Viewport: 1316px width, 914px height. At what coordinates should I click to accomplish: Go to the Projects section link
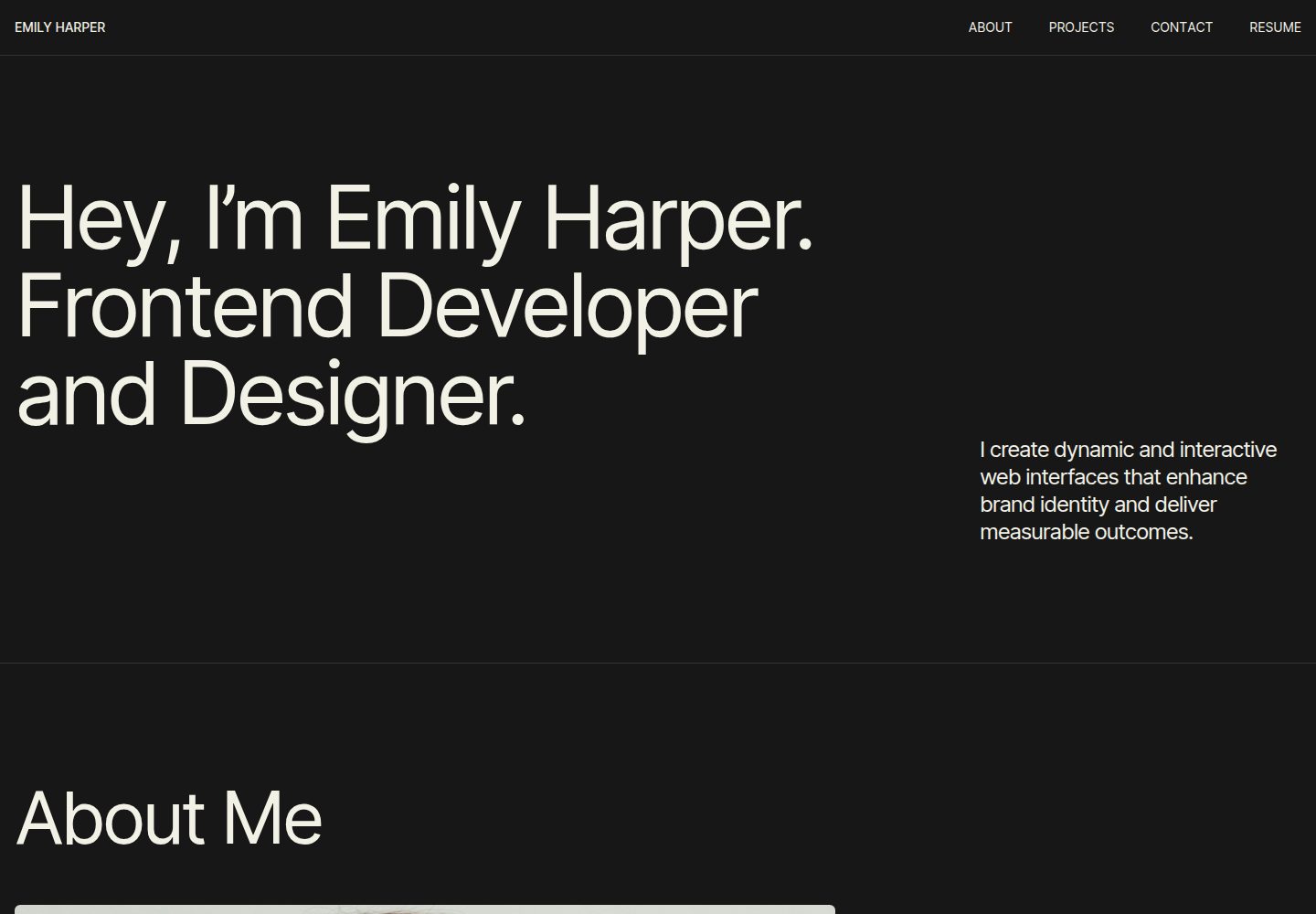[1081, 27]
